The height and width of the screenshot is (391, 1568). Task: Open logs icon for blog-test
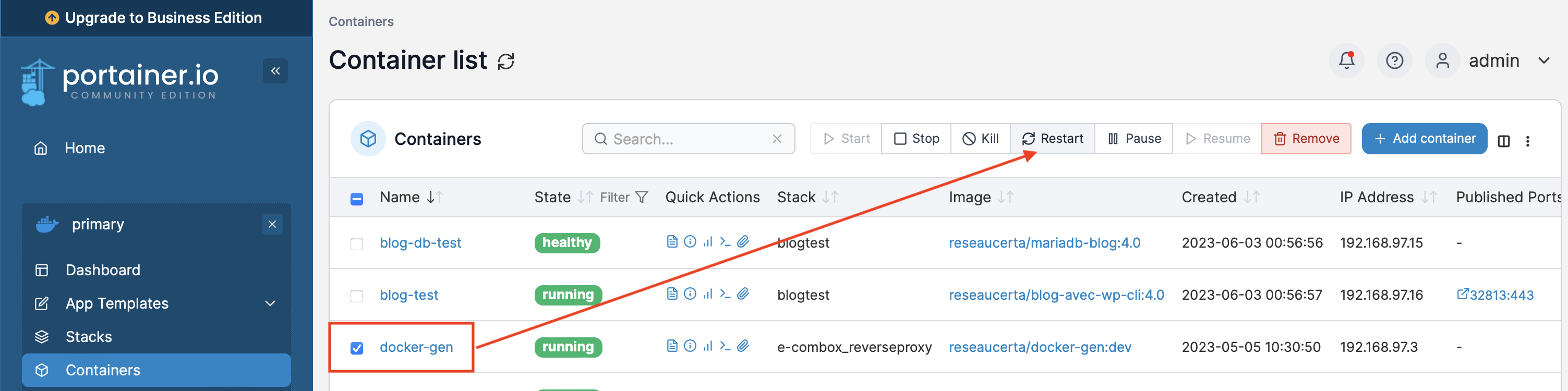[x=672, y=295]
